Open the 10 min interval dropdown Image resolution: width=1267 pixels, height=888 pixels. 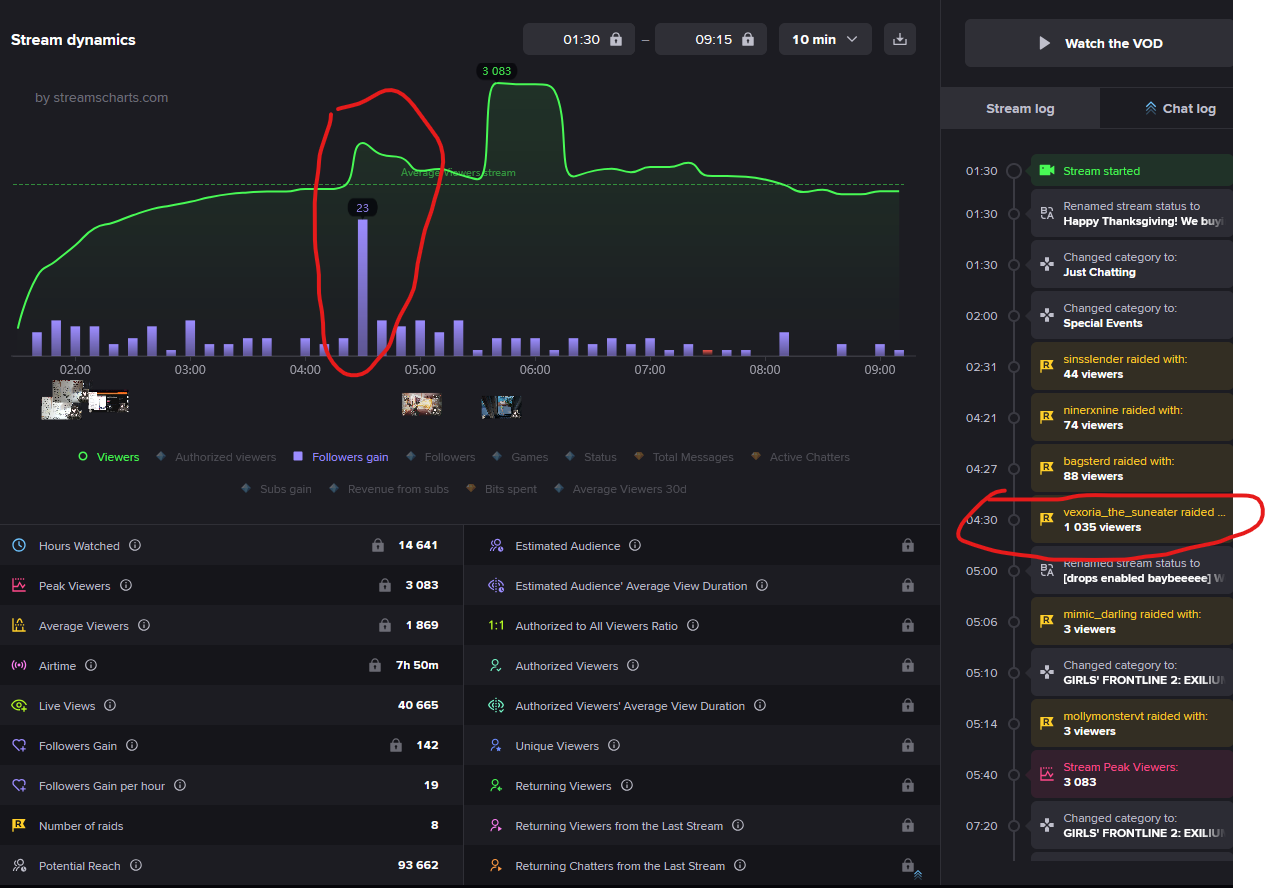tap(825, 40)
